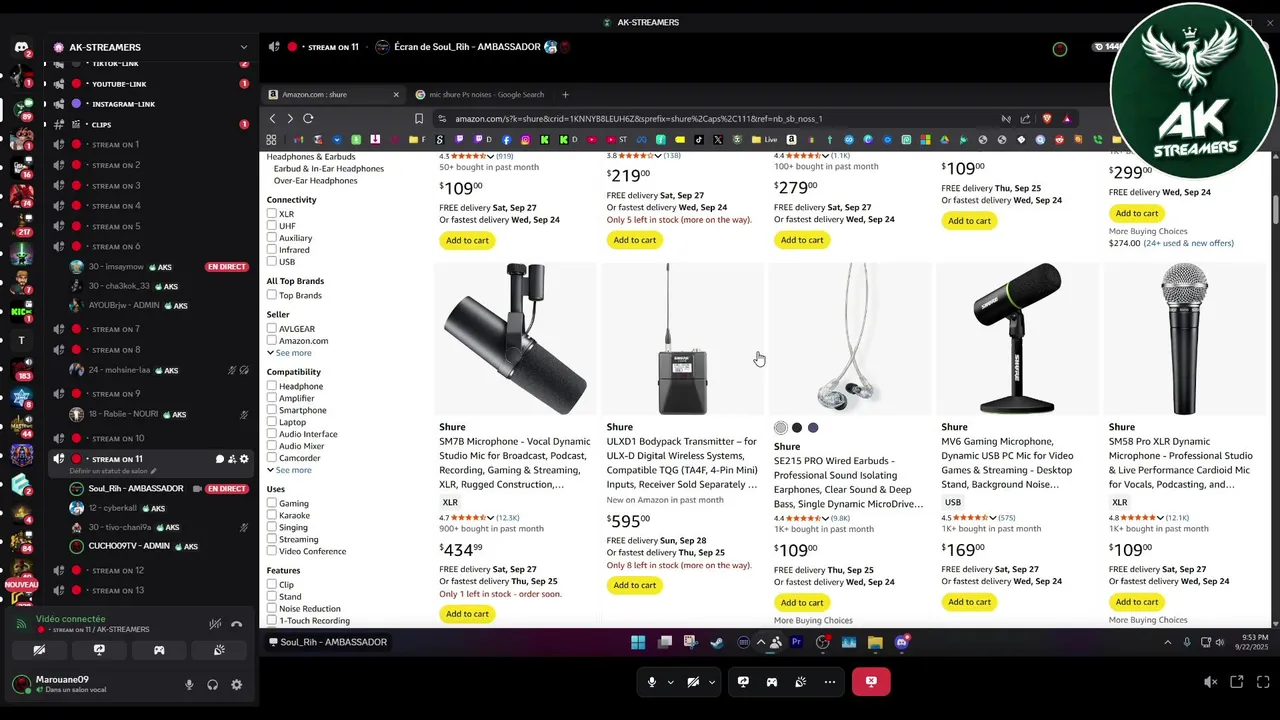Check Headphone compatibility filter
This screenshot has width=1280, height=720.
click(272, 386)
